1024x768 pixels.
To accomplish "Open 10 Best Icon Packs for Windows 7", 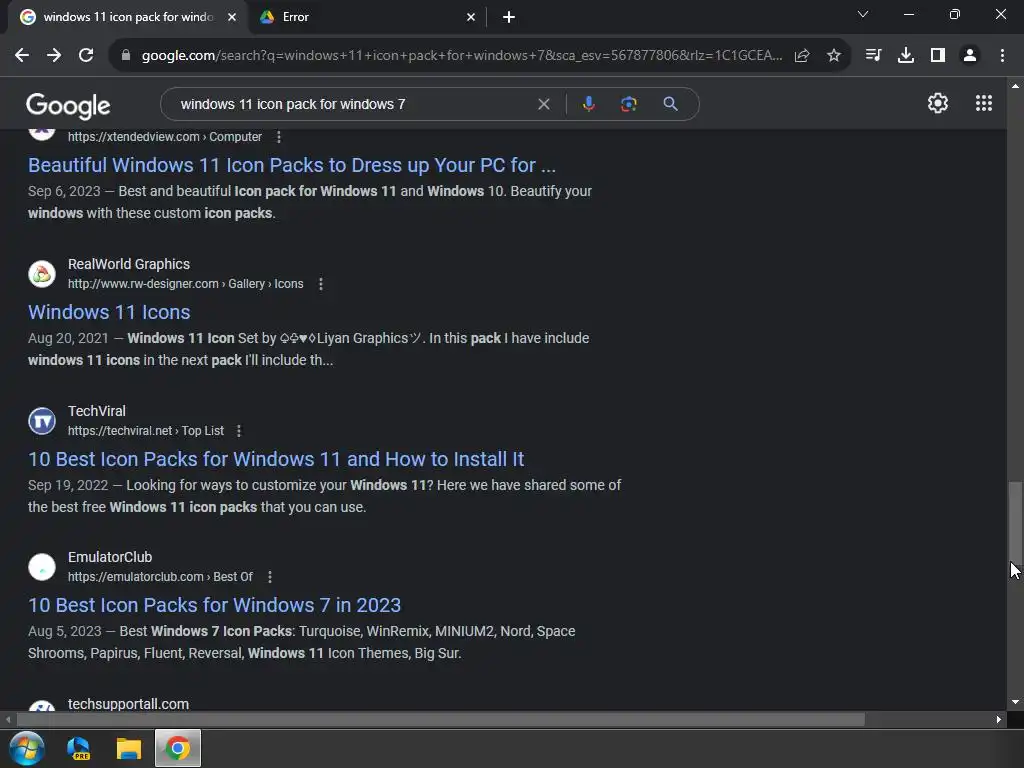I will coord(214,605).
